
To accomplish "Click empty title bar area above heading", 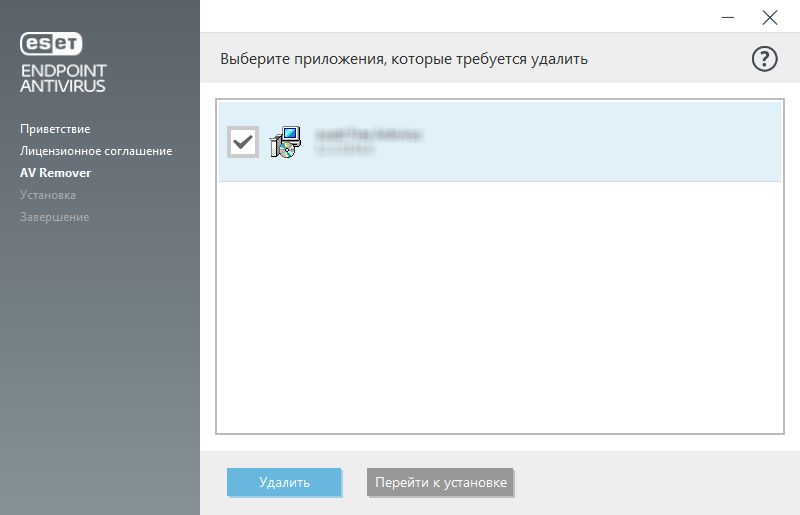I will [450, 17].
